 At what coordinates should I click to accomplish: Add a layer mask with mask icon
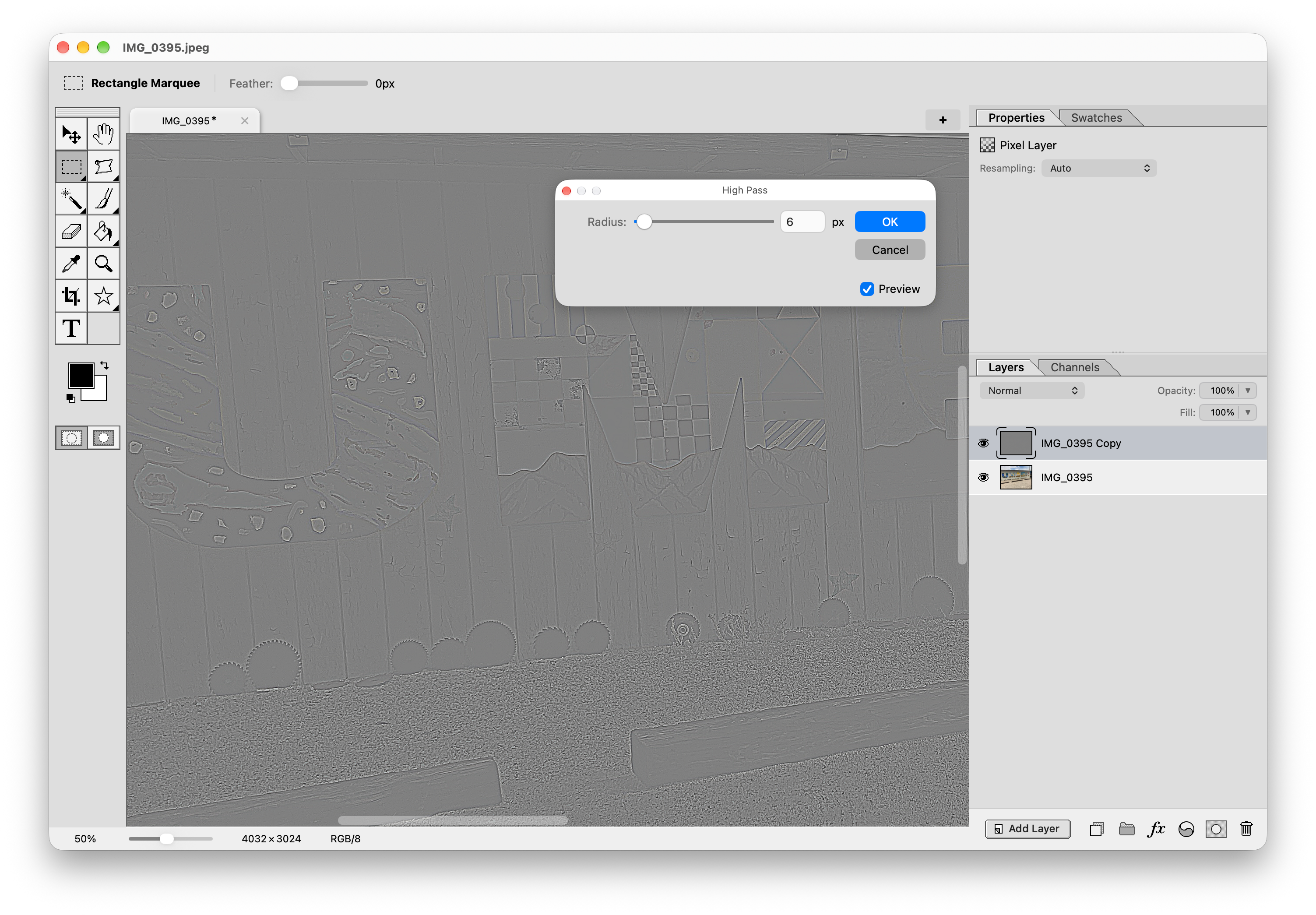click(x=1216, y=829)
